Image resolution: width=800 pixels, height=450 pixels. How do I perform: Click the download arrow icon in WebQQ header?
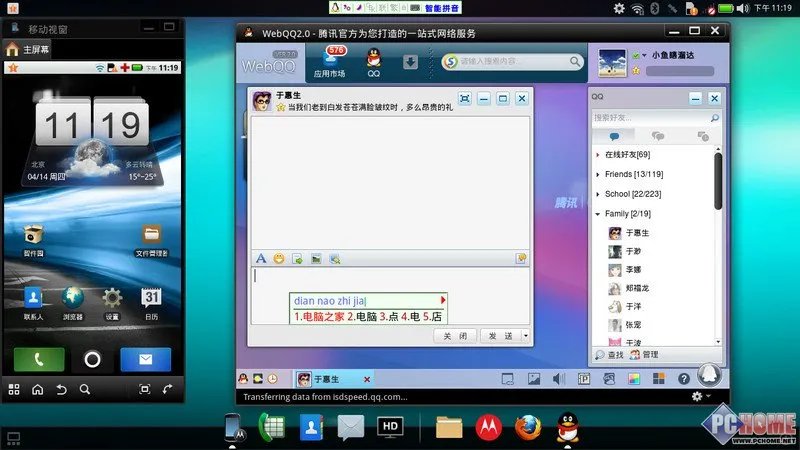410,62
